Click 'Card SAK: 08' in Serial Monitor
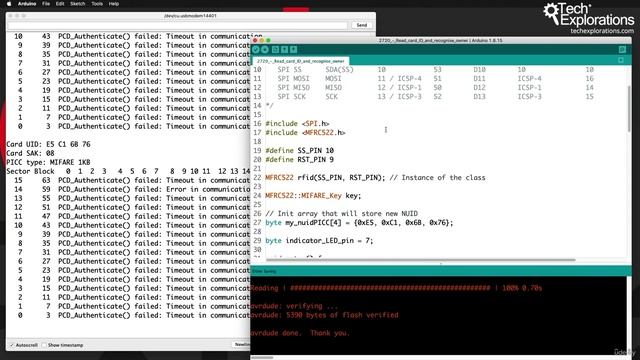The width and height of the screenshot is (640, 360). coord(30,153)
